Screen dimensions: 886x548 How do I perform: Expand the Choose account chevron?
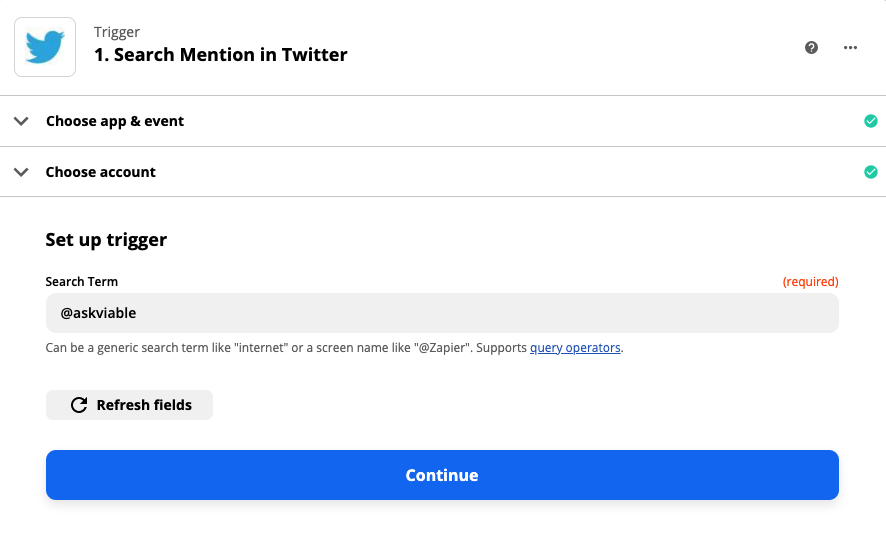click(21, 172)
